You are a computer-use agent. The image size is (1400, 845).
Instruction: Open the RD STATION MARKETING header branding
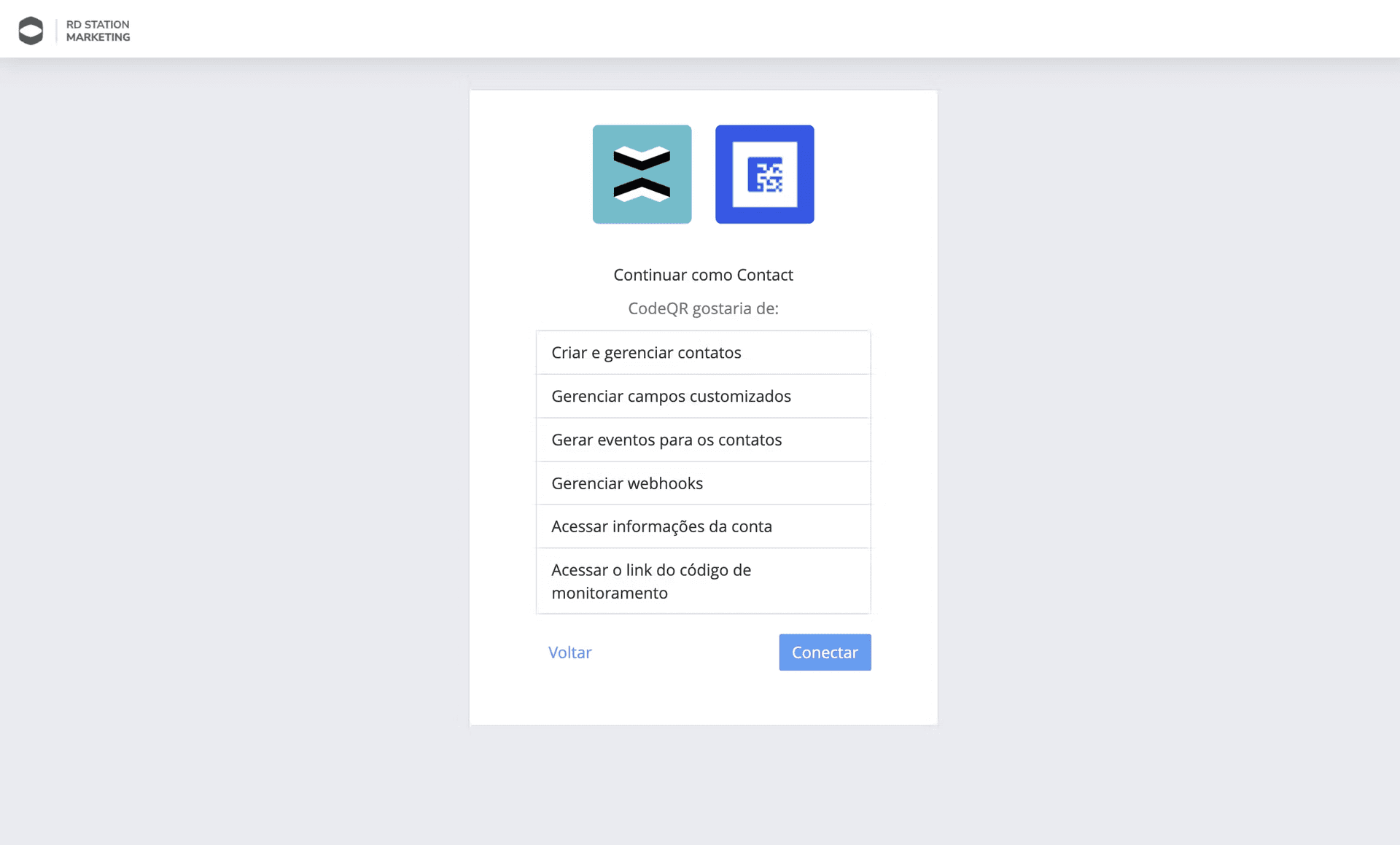coord(98,29)
